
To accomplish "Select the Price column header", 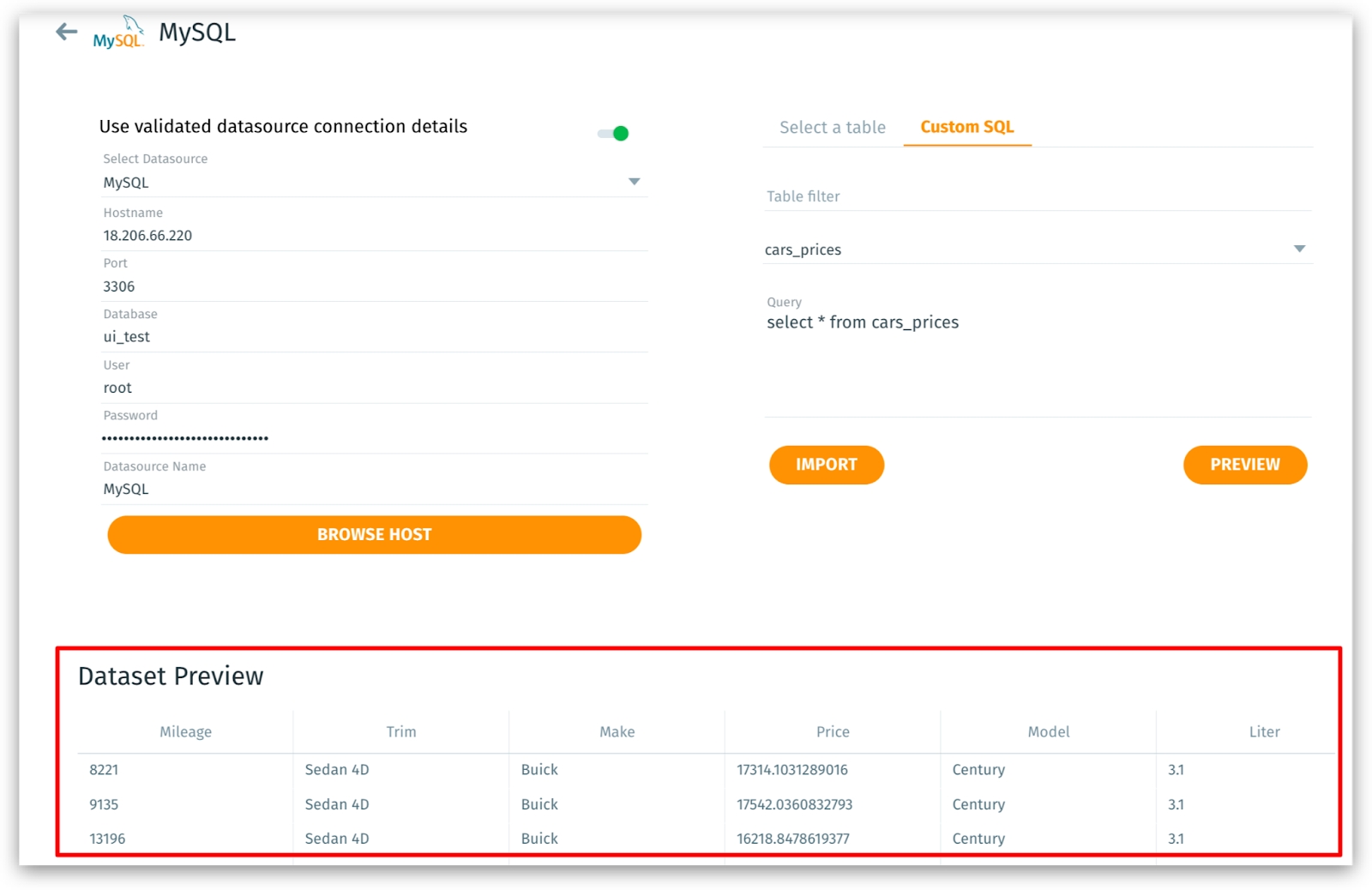I will (x=832, y=732).
